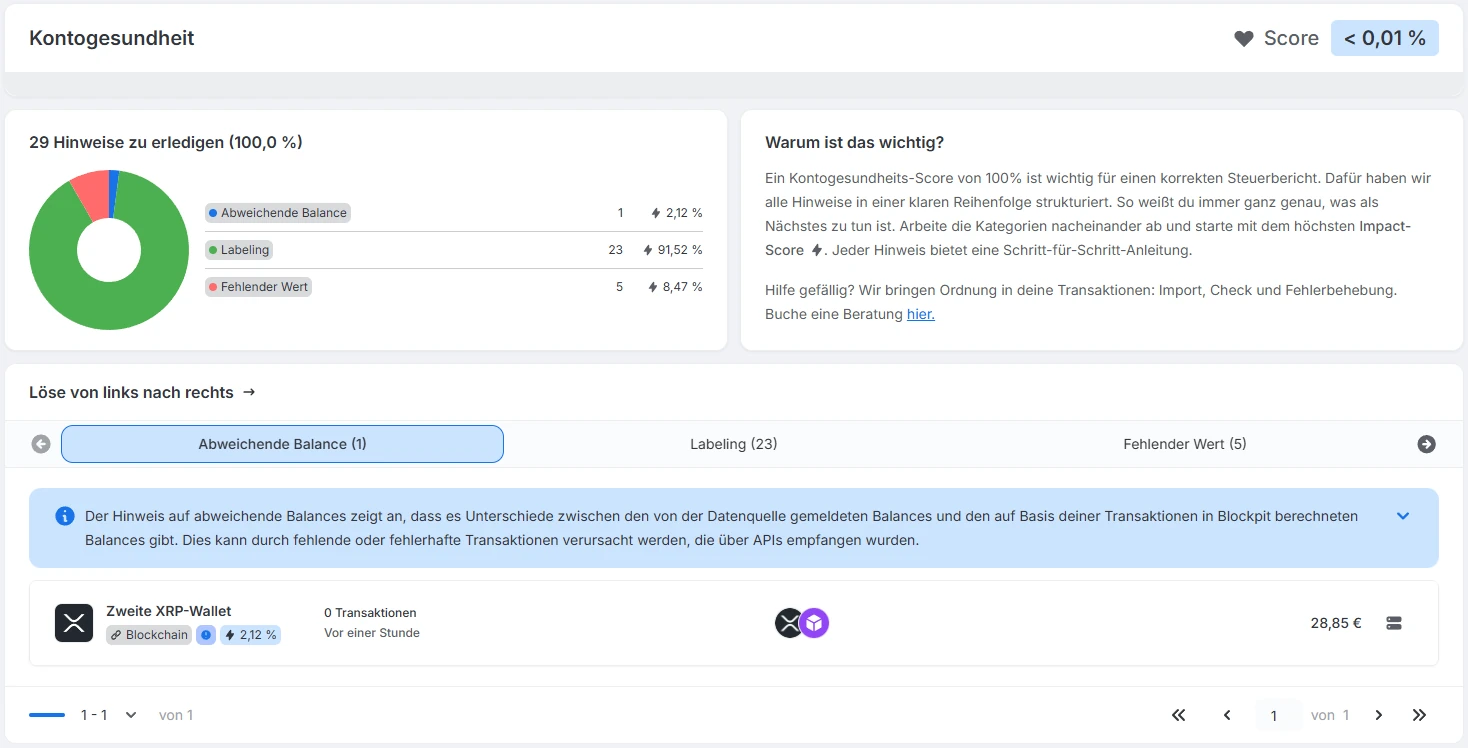
Task: Open the 'hier.' consultation link
Action: tap(920, 314)
